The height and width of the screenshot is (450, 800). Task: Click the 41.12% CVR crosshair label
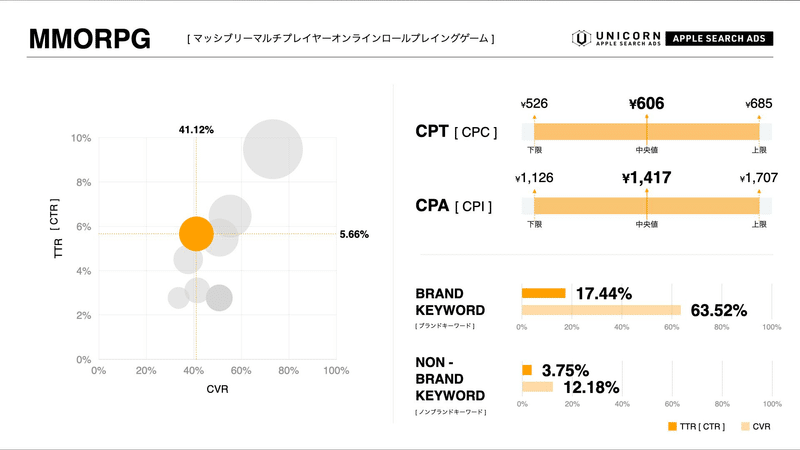click(196, 130)
